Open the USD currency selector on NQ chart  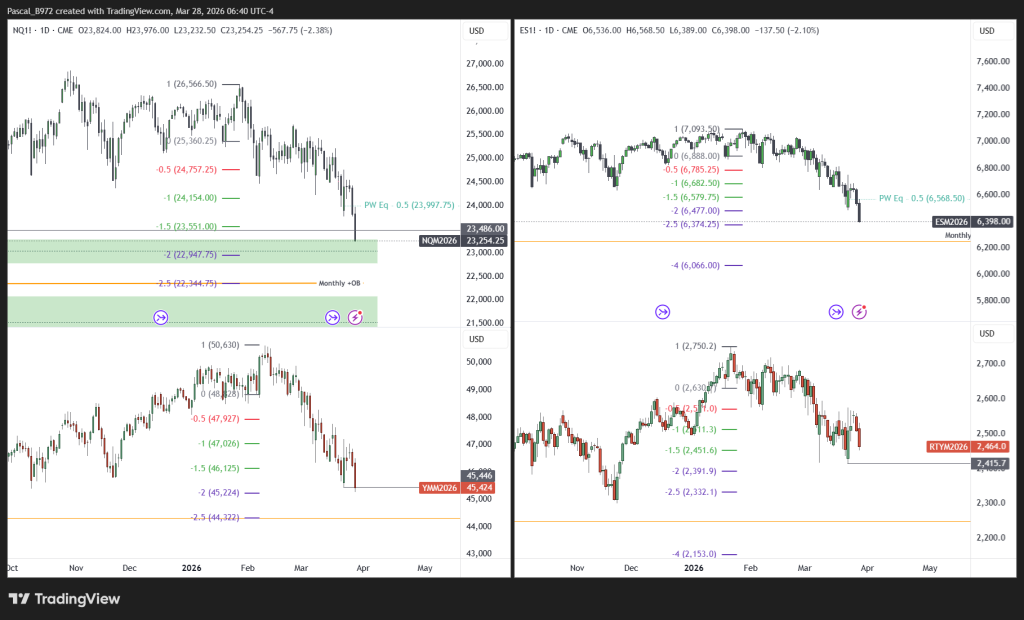(477, 31)
